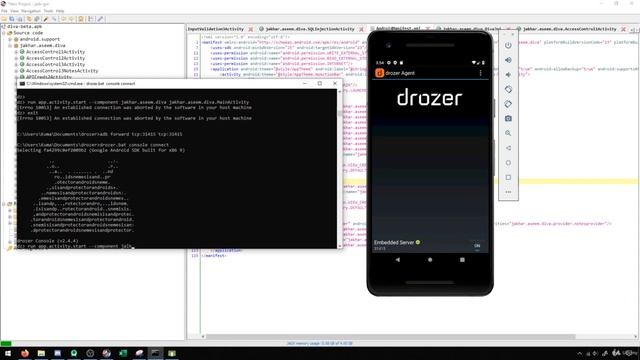The width and height of the screenshot is (640, 360).
Task: Open Class search icon in jadx toolbar
Action: coord(53,19)
